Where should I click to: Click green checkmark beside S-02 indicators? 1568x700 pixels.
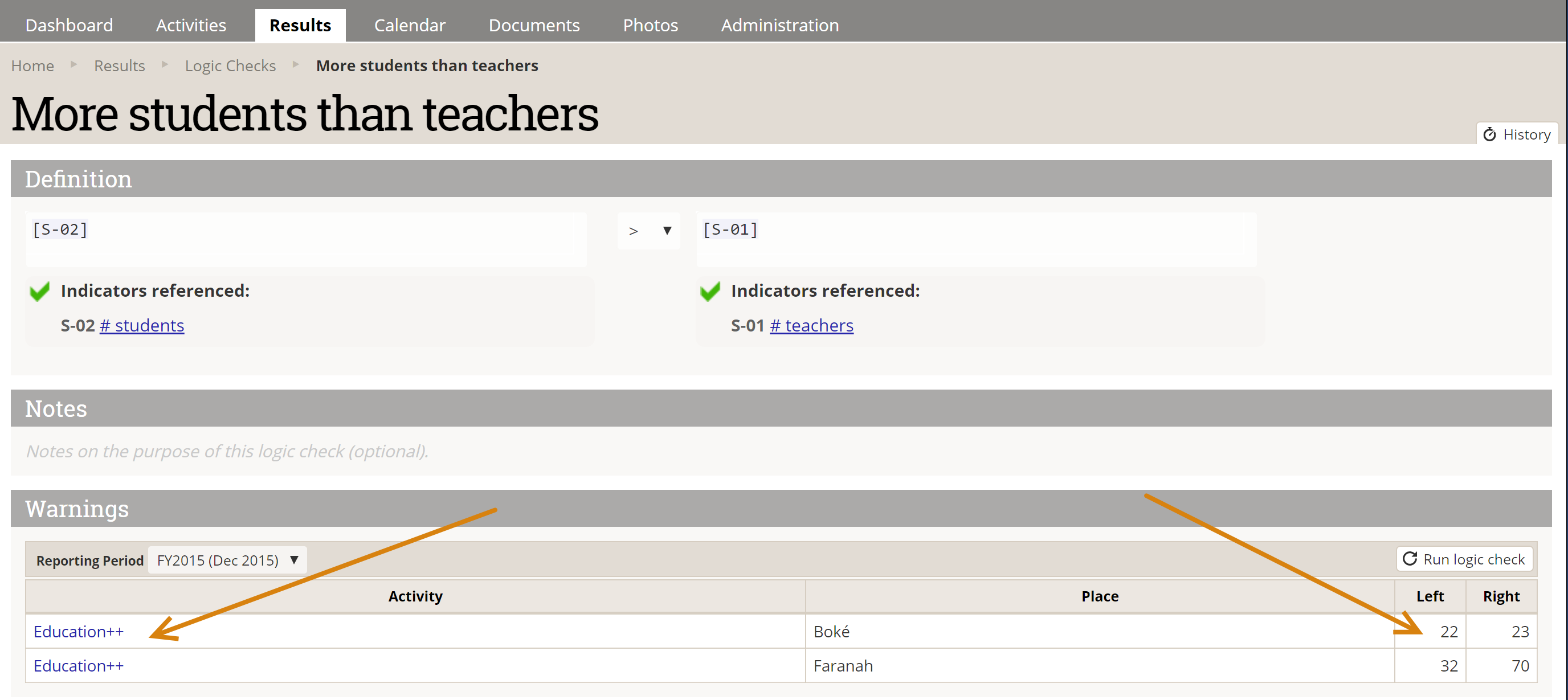[40, 291]
